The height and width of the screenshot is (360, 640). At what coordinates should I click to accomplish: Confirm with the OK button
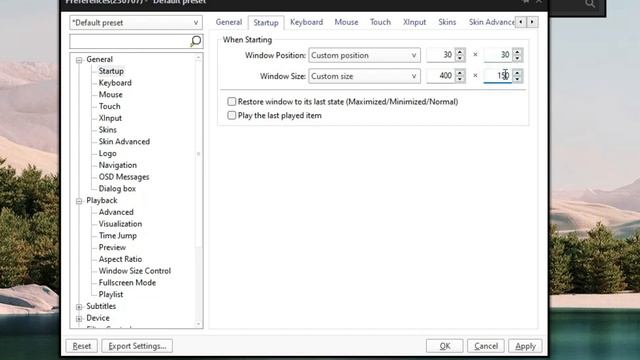[x=444, y=346]
